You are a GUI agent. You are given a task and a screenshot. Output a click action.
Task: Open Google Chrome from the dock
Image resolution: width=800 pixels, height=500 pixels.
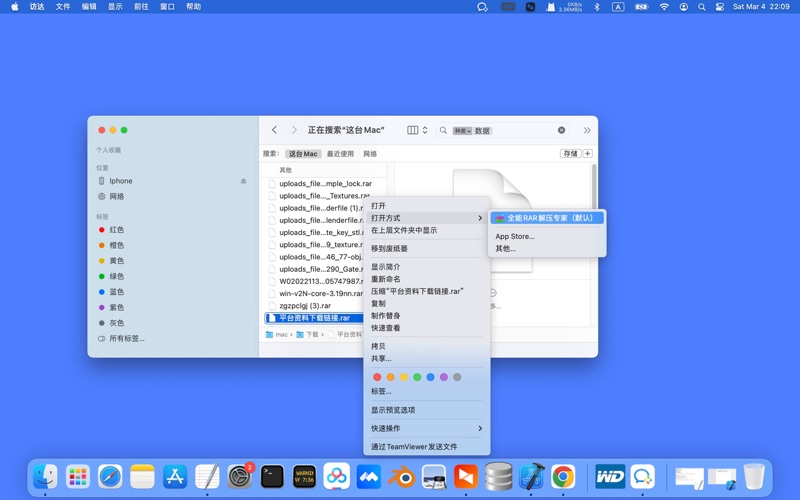[563, 477]
